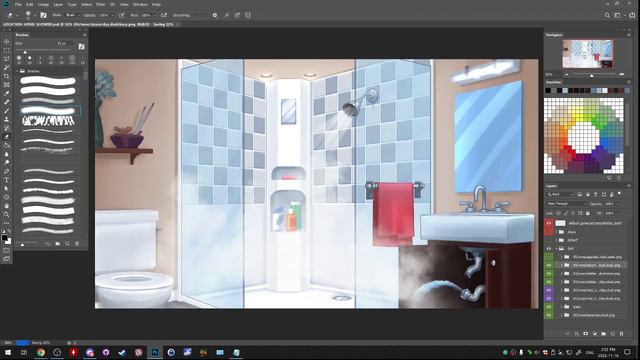
Task: Show the NIGHT group layer
Action: pos(549,240)
